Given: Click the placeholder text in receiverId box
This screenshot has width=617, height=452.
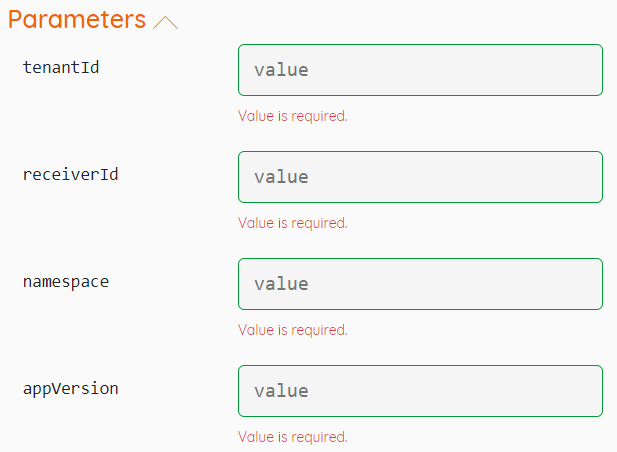Looking at the screenshot, I should pyautogui.click(x=281, y=177).
